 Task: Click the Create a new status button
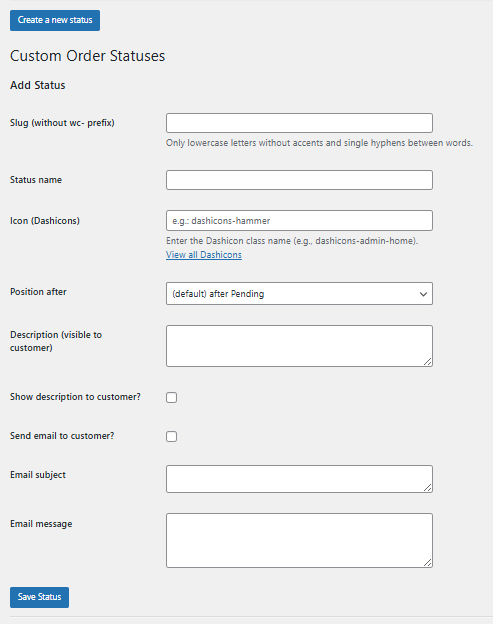[55, 20]
